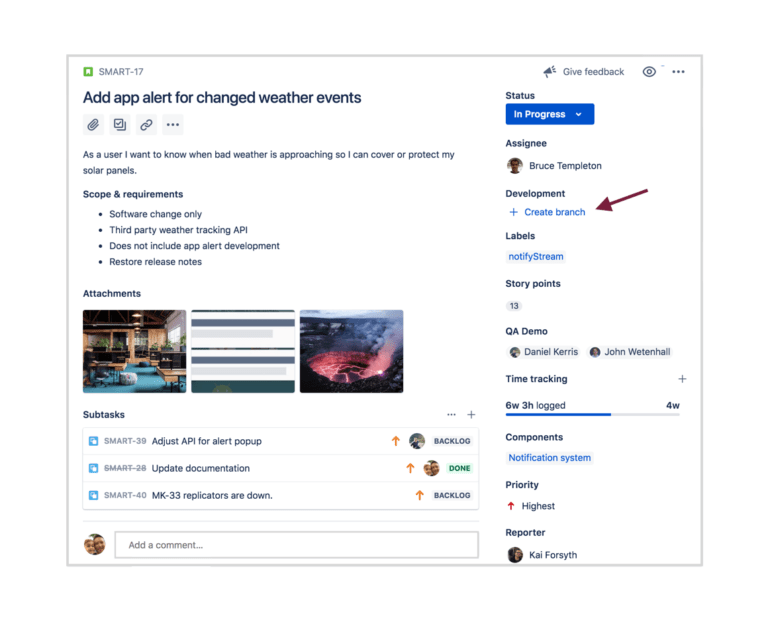This screenshot has width=768, height=622.
Task: Click the Scope & requirements heading
Action: click(x=133, y=194)
